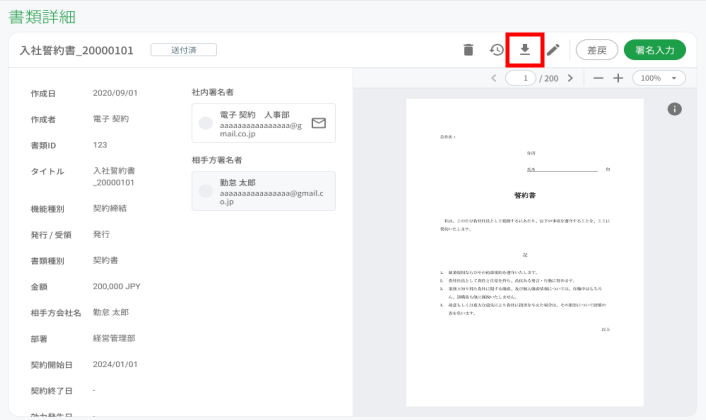Download the document using the download icon
706x420 pixels.
point(525,50)
